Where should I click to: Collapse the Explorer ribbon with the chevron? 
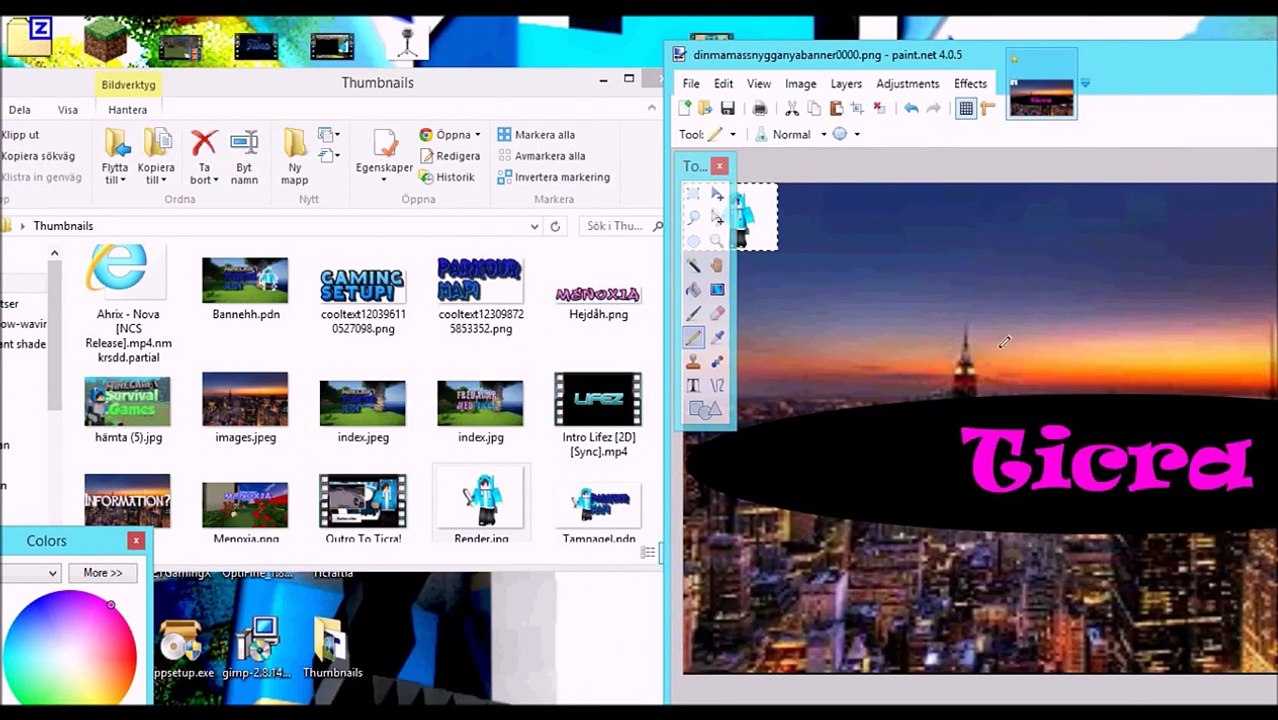click(652, 108)
